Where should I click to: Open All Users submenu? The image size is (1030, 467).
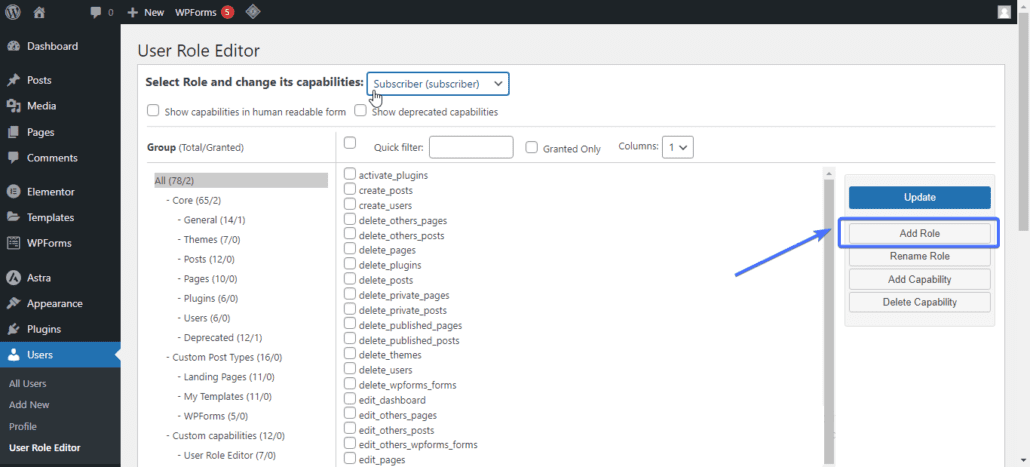click(x=28, y=384)
